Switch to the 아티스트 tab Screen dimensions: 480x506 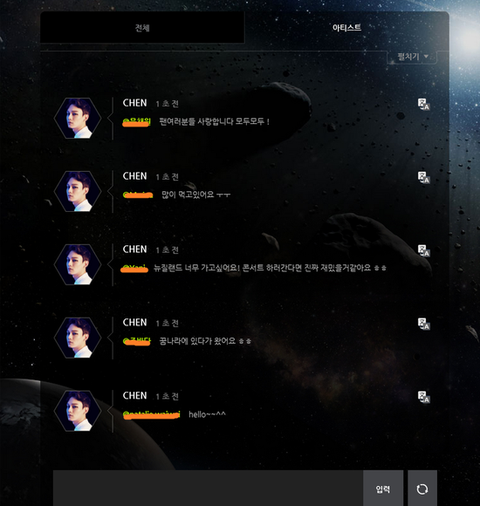[347, 28]
